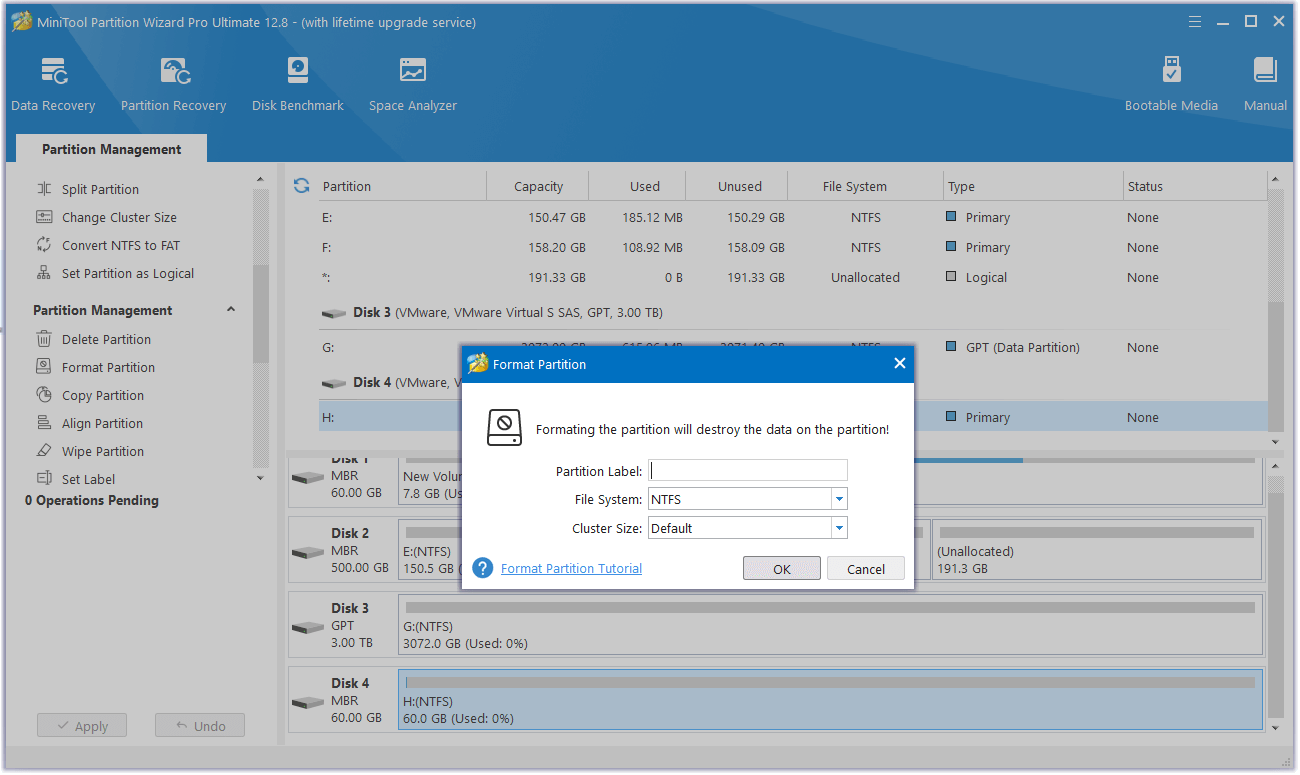Select the G:(NTFS) 3072.0 GB block in disk map

(x=830, y=625)
